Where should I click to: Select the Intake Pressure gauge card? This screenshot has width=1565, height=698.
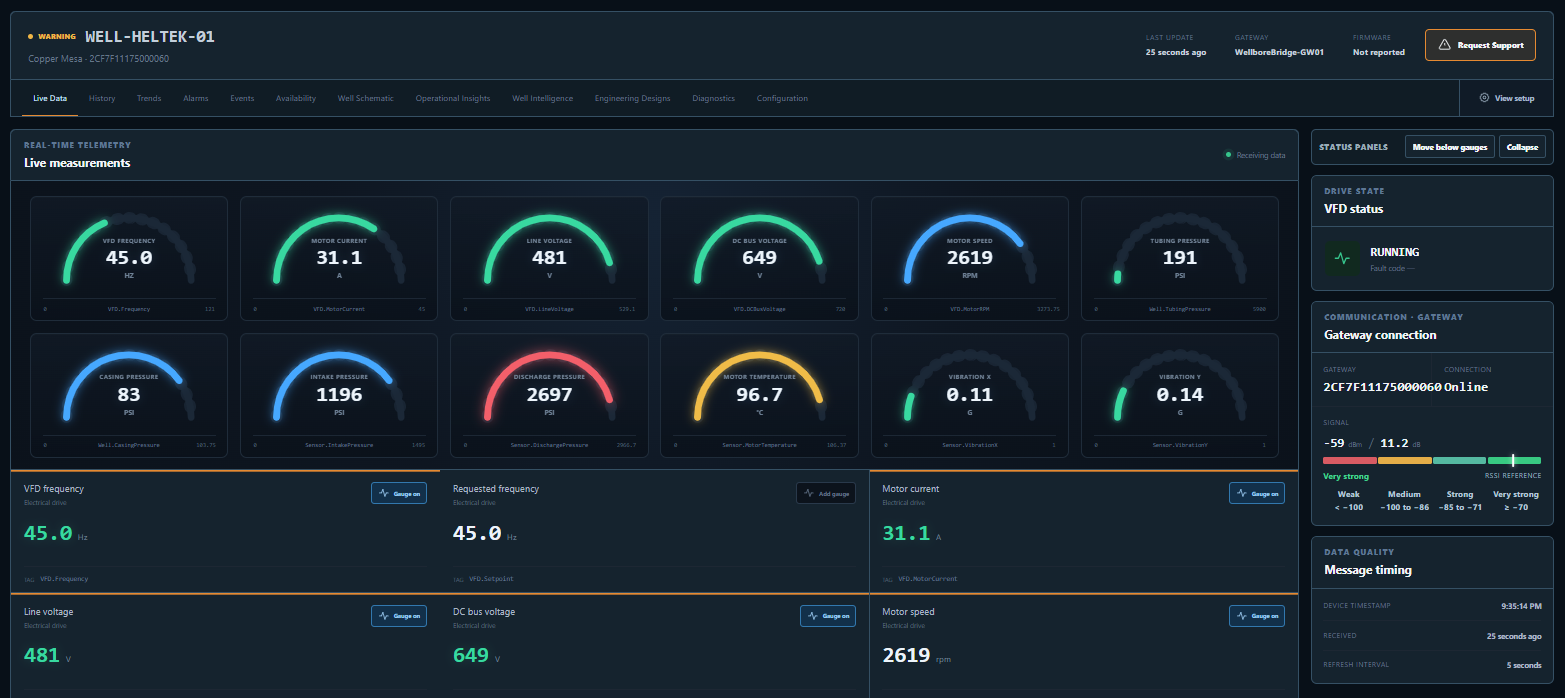tap(339, 396)
